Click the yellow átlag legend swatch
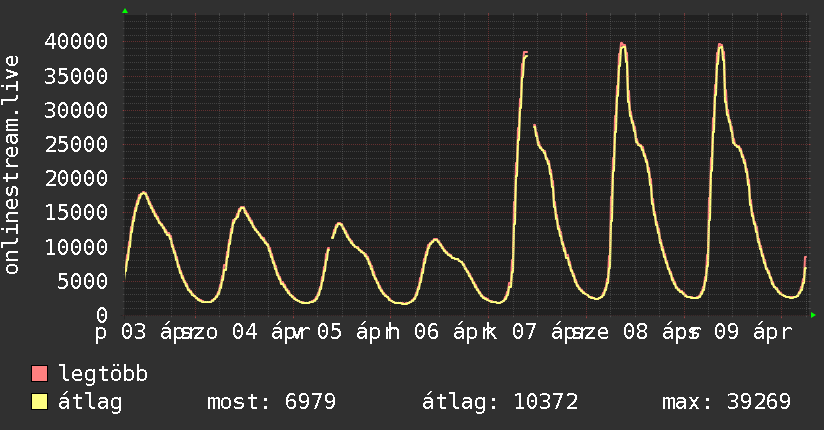 click(39, 402)
